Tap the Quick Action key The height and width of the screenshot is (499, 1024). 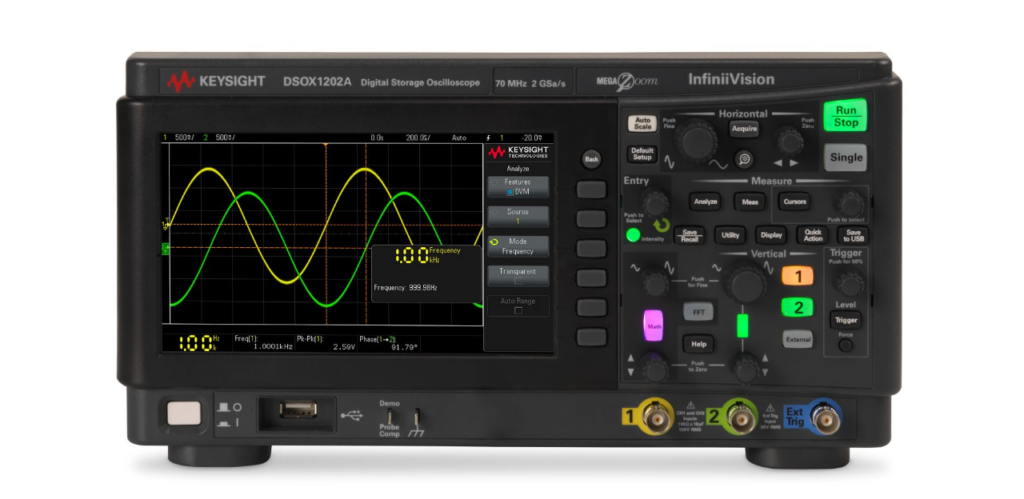[813, 235]
